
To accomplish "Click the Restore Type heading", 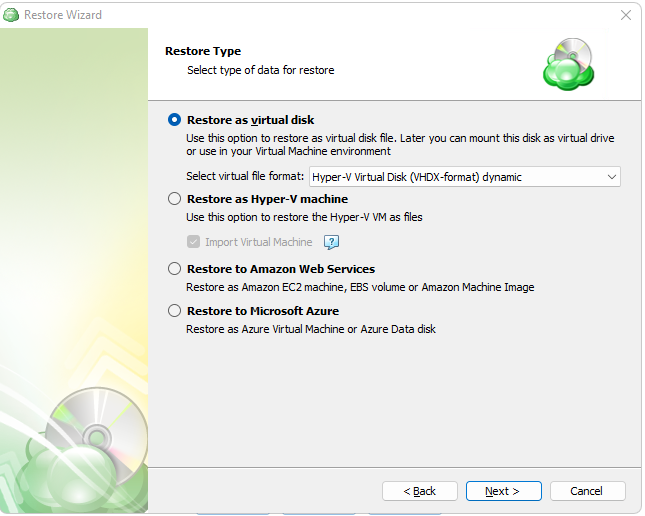I will tap(203, 51).
